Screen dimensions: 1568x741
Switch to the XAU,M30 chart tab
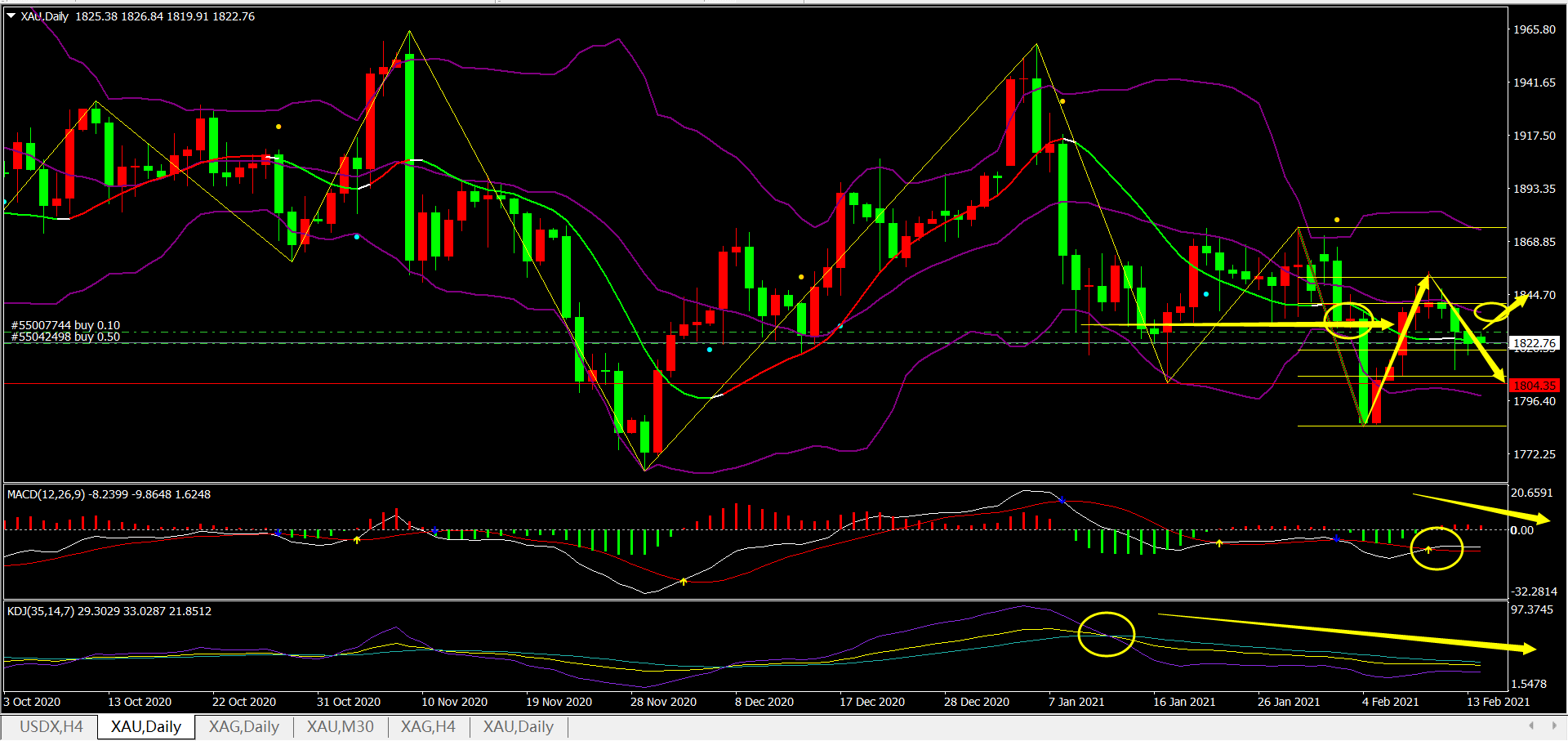coord(340,727)
